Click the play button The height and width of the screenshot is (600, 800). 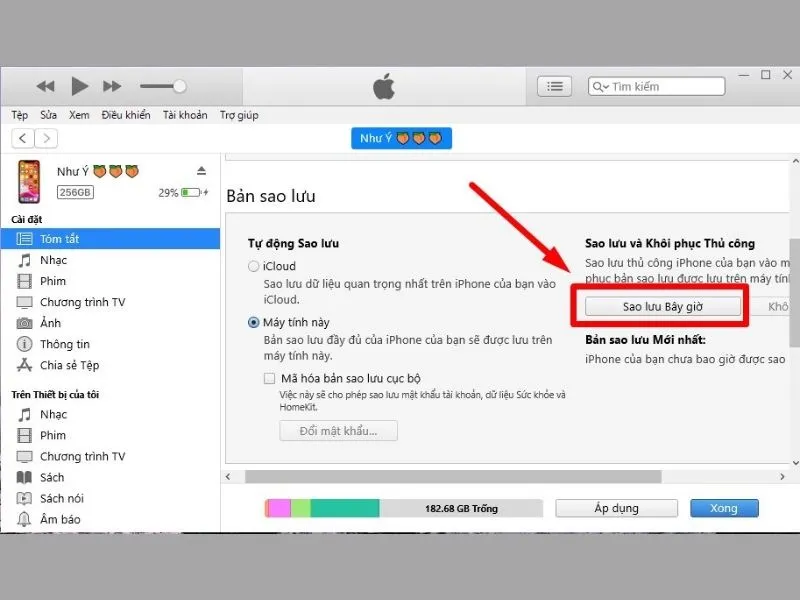[x=79, y=86]
